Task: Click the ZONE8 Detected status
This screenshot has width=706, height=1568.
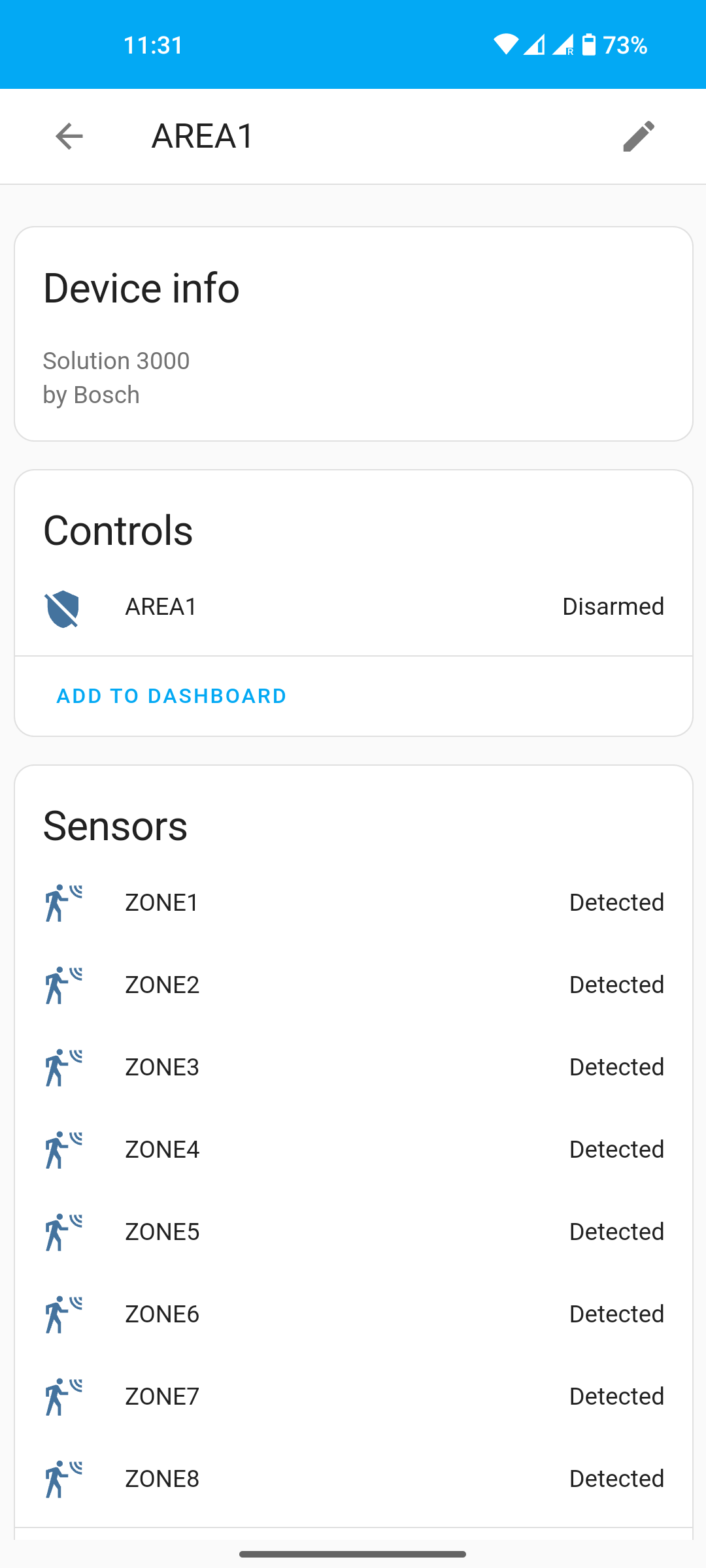Action: coord(616,1478)
